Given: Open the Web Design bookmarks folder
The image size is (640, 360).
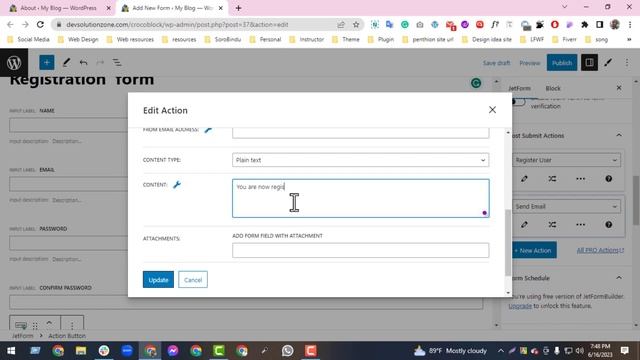Looking at the screenshot, I should point(78,40).
